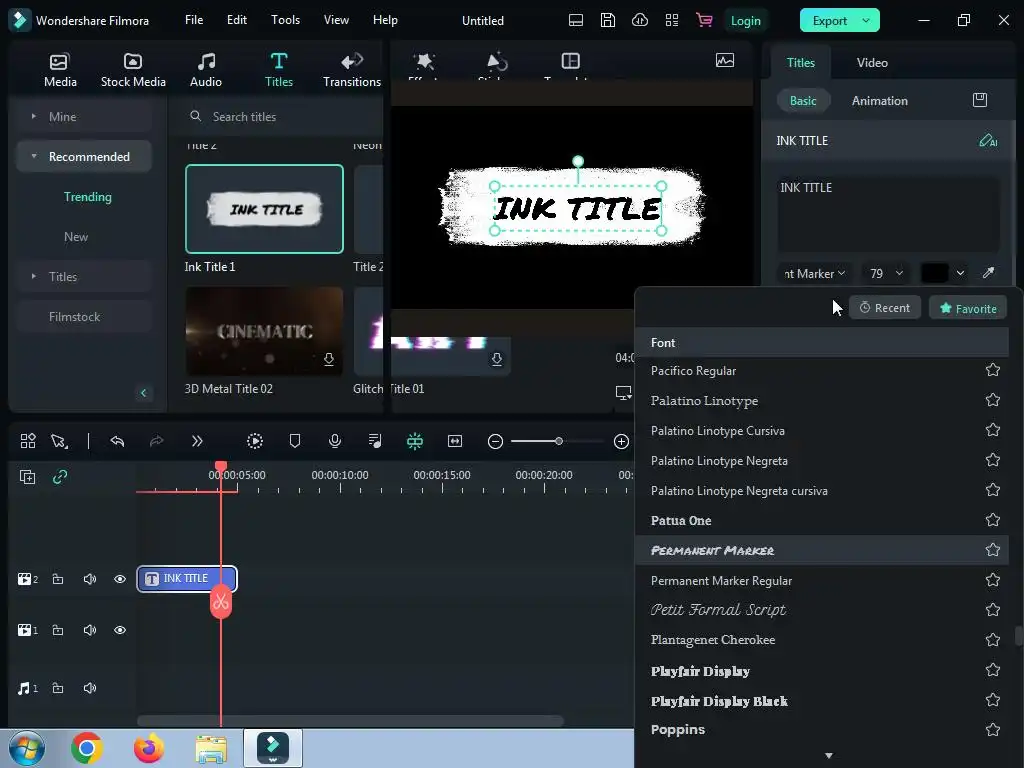Collapse the Recommended category
Viewport: 1024px width, 768px height.
(34, 157)
